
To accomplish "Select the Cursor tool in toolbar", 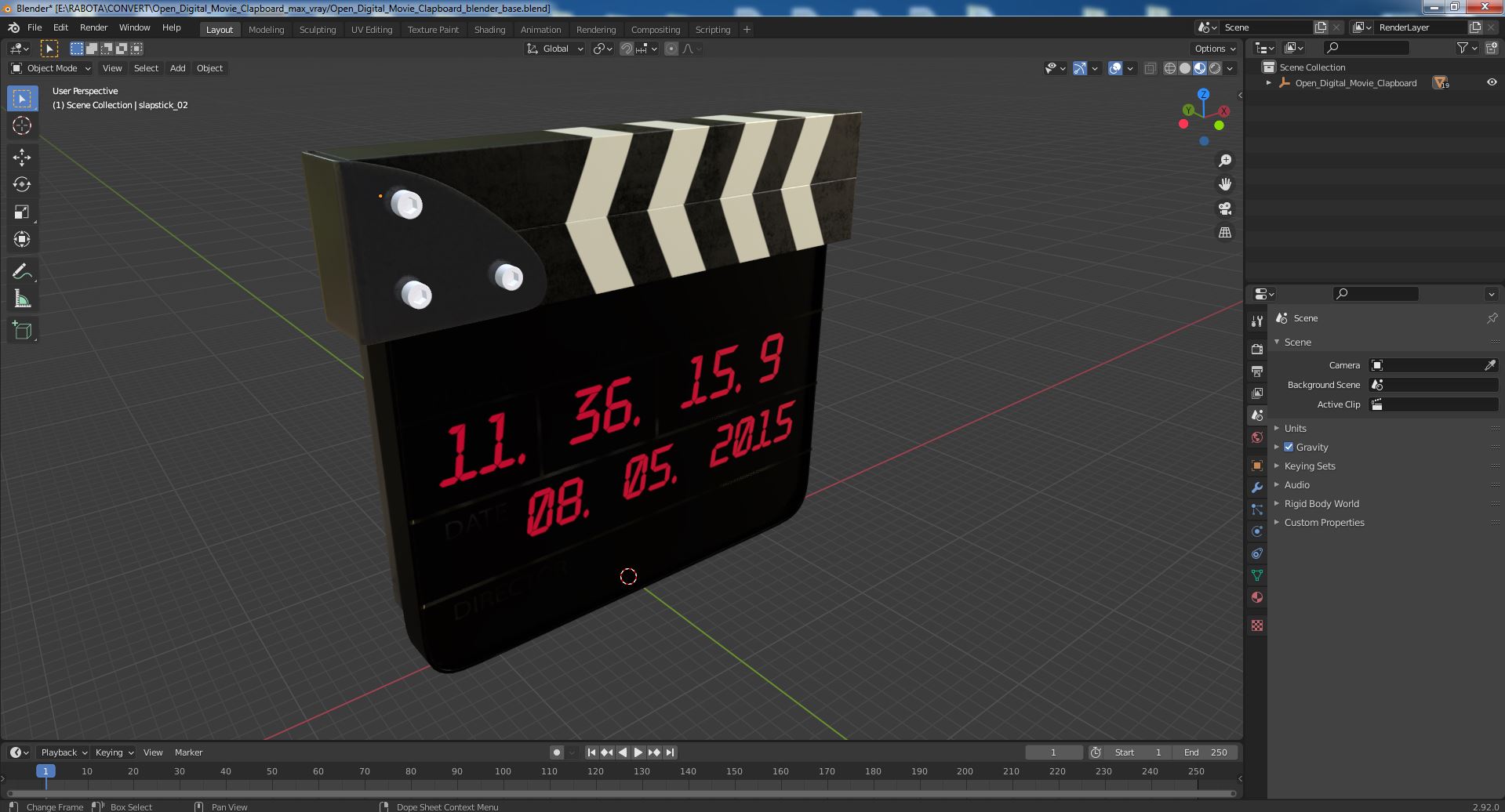I will click(x=22, y=126).
